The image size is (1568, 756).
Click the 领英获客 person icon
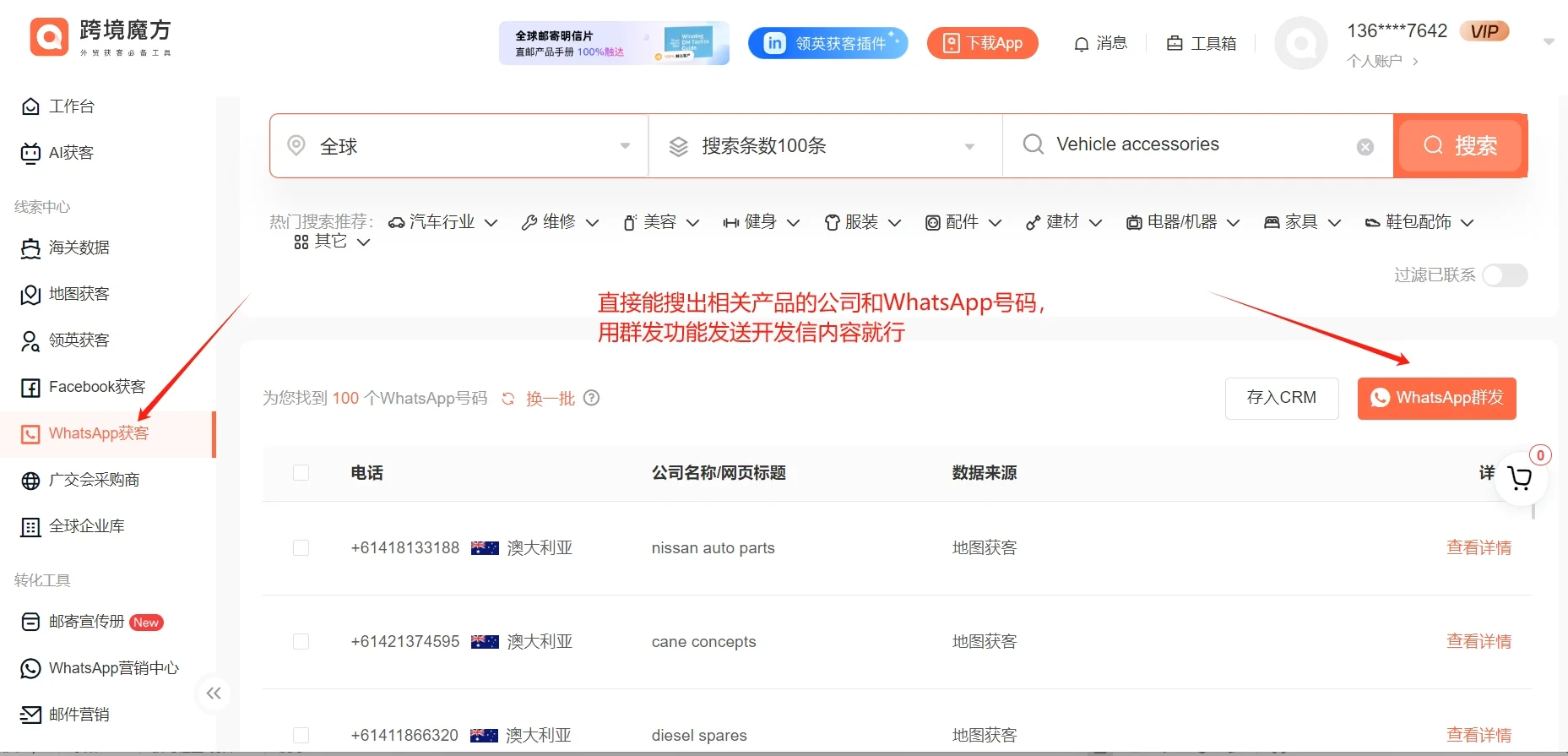[30, 340]
